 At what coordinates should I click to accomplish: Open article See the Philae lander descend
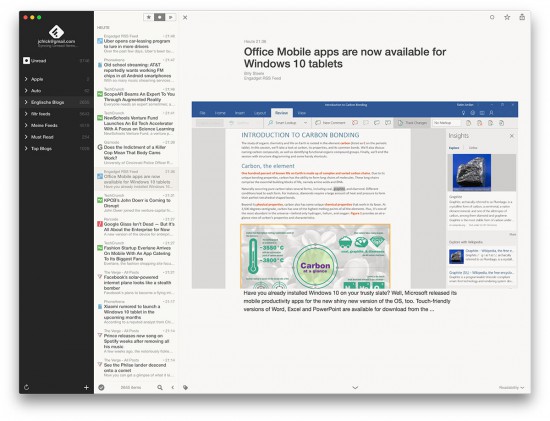click(135, 368)
